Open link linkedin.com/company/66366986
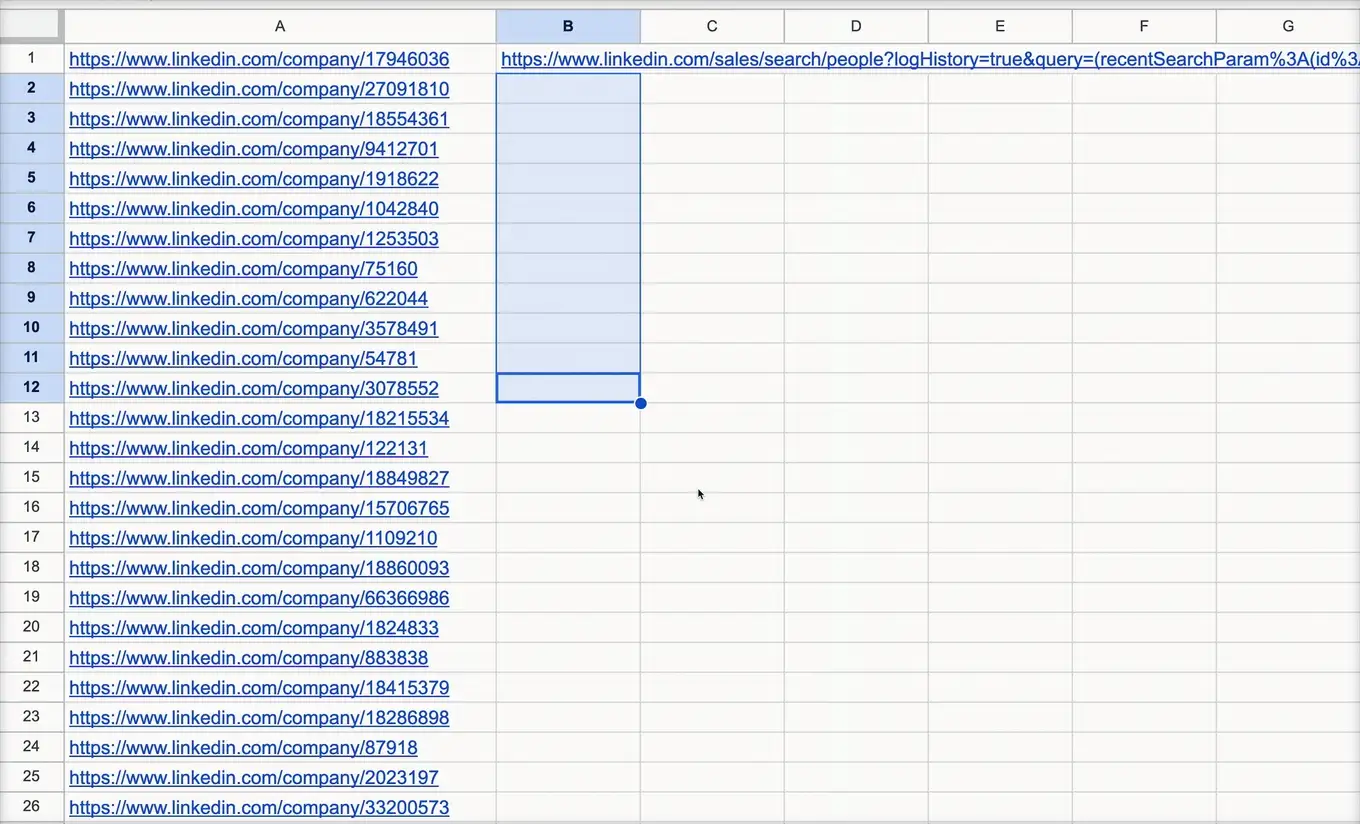 (x=259, y=598)
